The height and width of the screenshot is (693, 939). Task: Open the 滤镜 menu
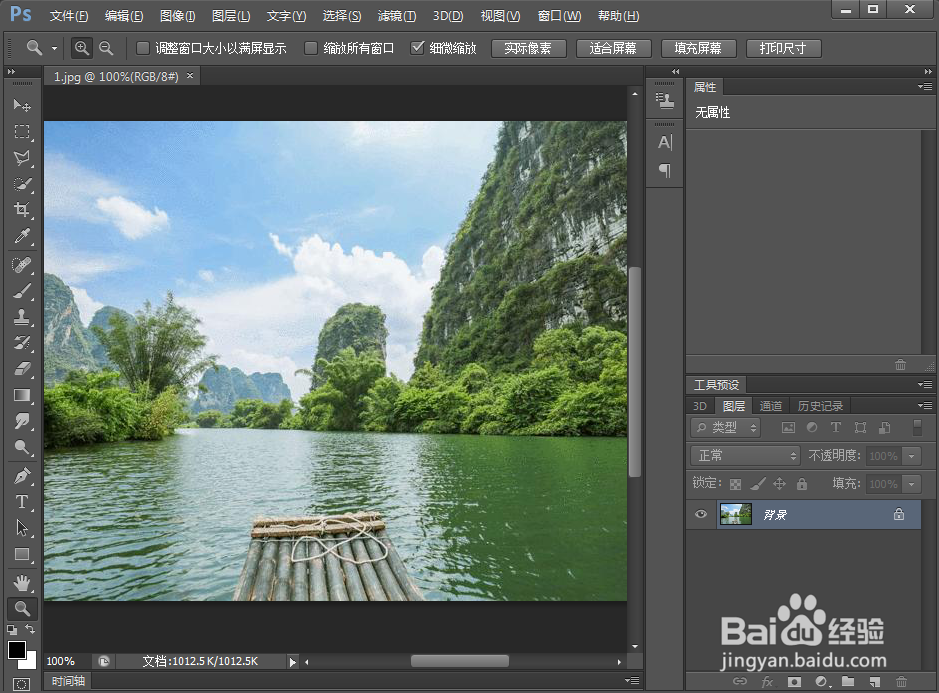(x=396, y=15)
